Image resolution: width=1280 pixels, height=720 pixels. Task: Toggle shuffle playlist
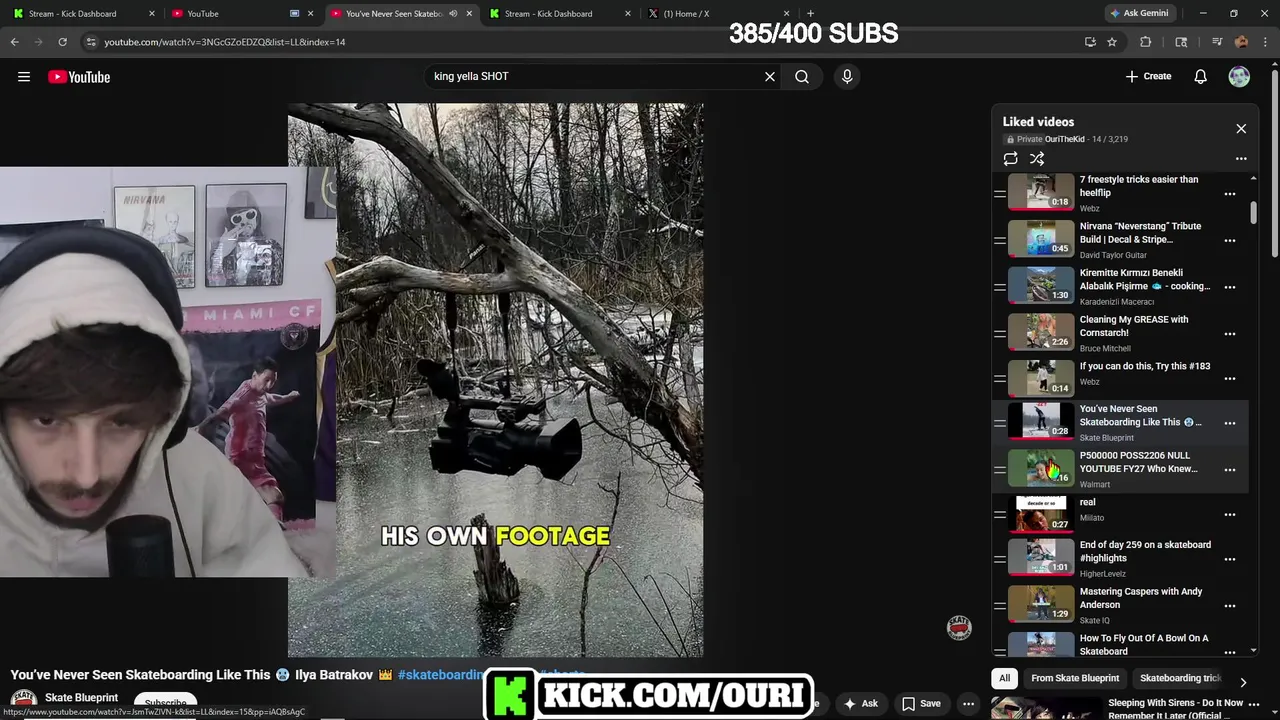pos(1037,159)
